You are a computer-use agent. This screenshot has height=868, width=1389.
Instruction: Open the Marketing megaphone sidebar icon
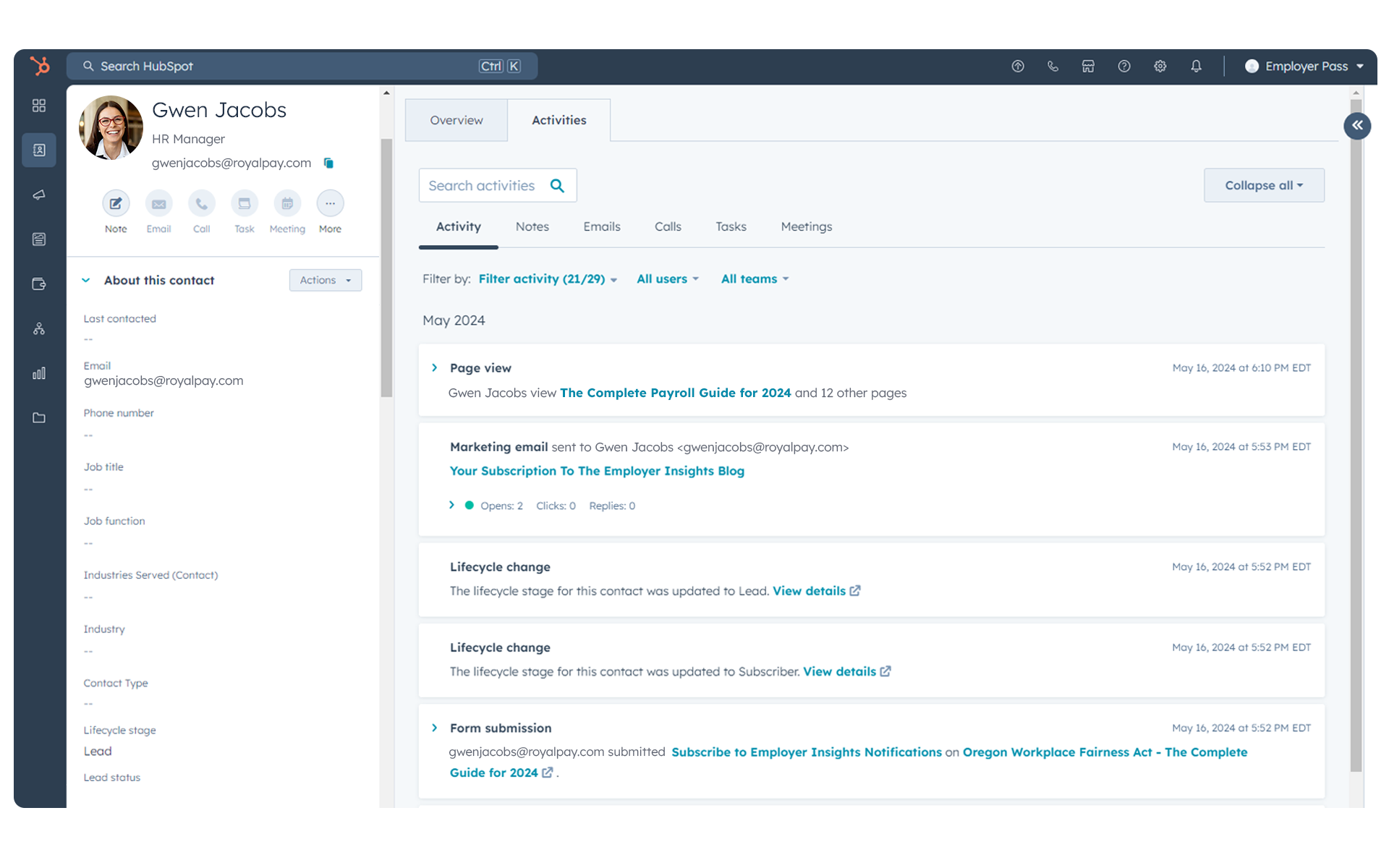coord(39,195)
